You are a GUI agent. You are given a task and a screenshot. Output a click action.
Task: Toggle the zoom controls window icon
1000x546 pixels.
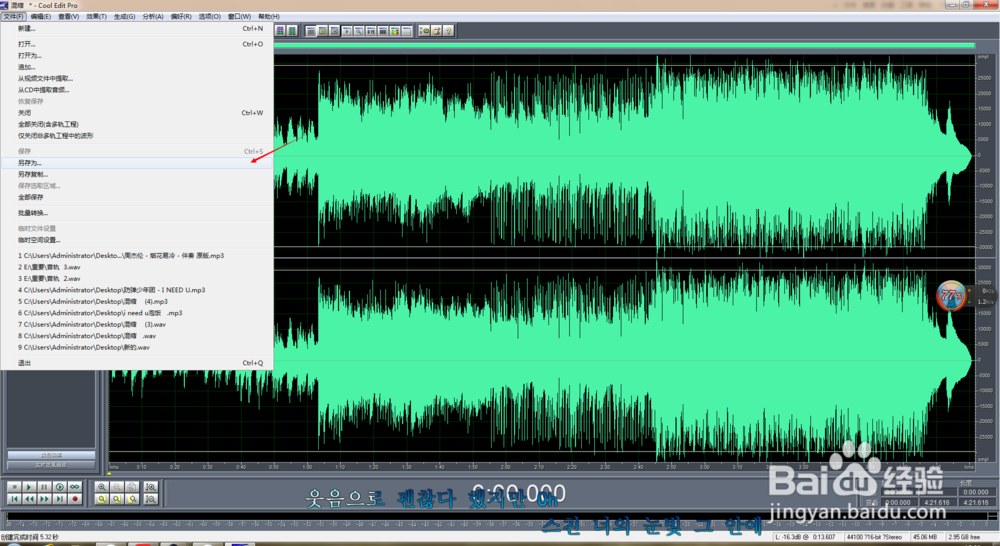[x=359, y=31]
